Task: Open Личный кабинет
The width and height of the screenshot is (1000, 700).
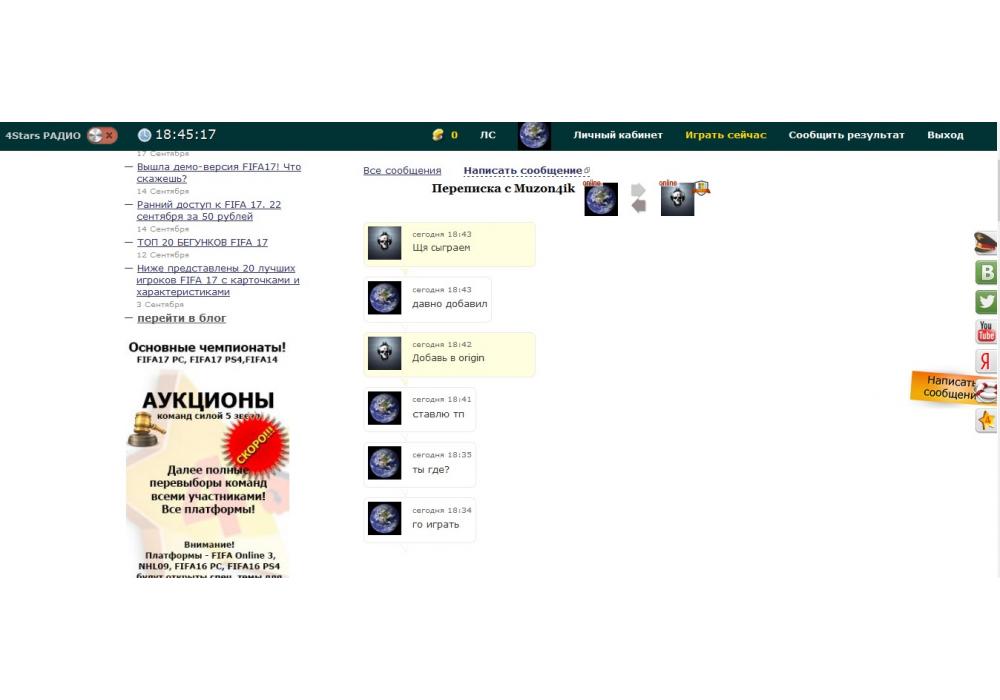Action: (618, 135)
